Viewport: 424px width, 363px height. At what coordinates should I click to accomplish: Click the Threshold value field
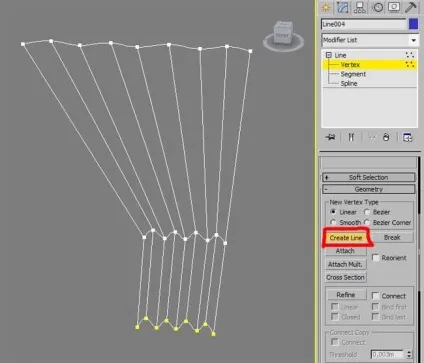387,354
